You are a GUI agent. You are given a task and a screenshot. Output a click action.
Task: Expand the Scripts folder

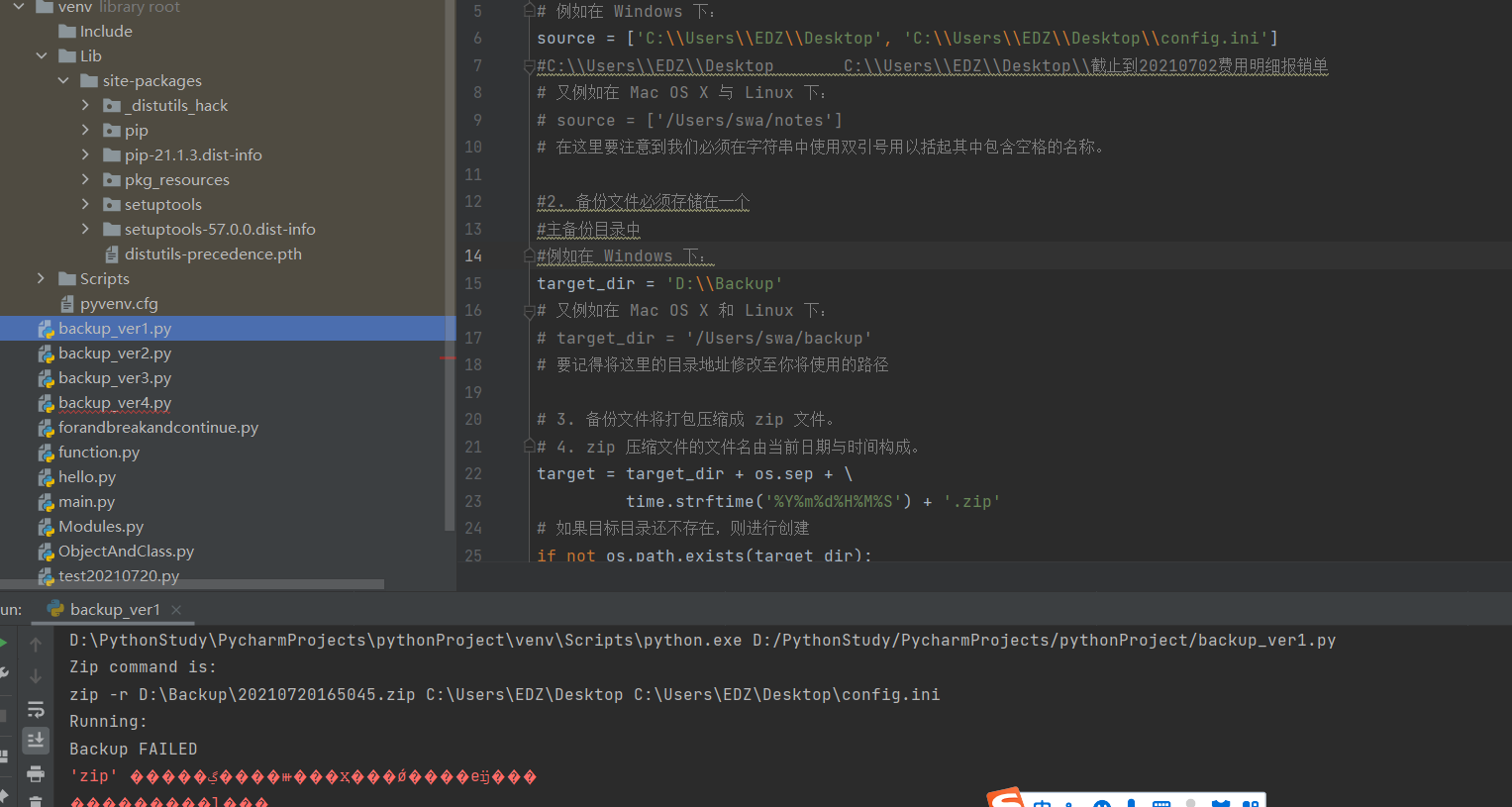(x=41, y=278)
